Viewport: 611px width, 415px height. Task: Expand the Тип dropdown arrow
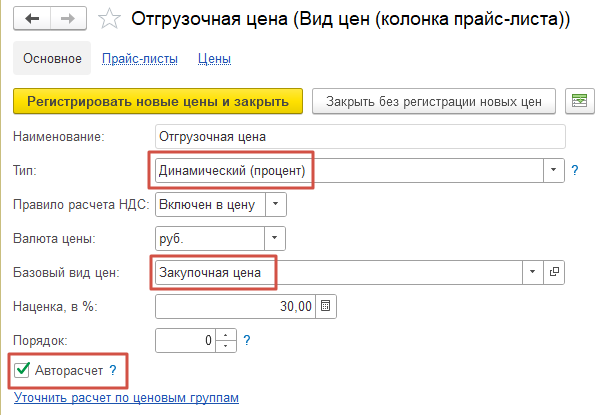pyautogui.click(x=554, y=170)
